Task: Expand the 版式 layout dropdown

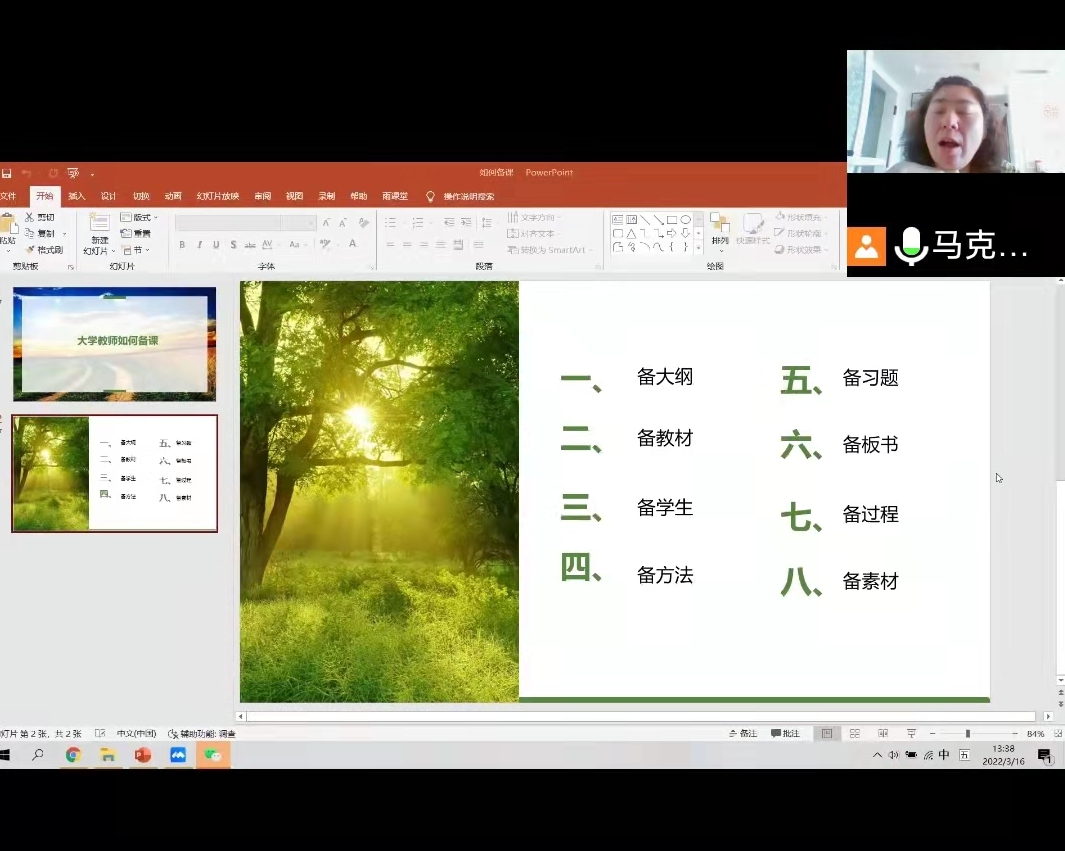Action: click(139, 217)
